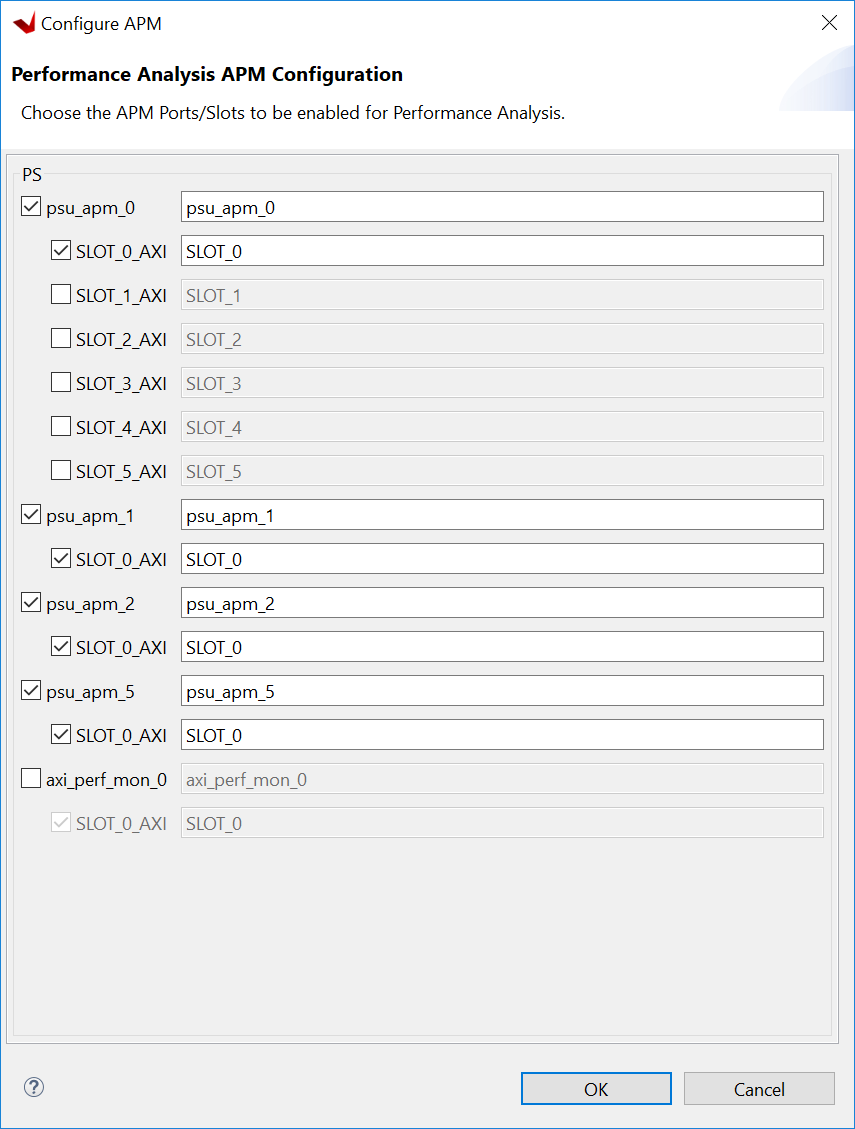Click the help question mark icon

[x=34, y=1088]
